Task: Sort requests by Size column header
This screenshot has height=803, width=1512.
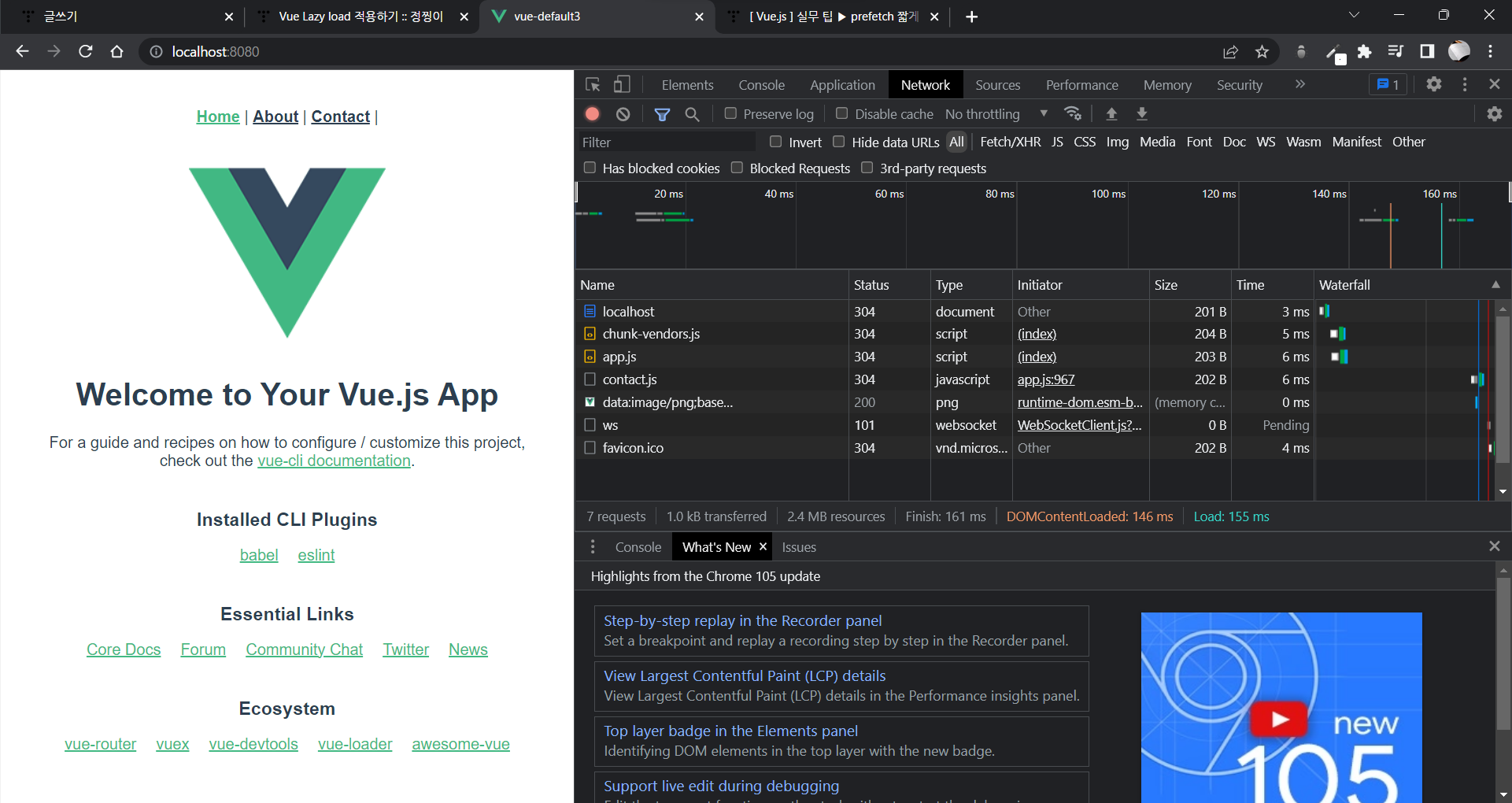Action: [x=1189, y=285]
